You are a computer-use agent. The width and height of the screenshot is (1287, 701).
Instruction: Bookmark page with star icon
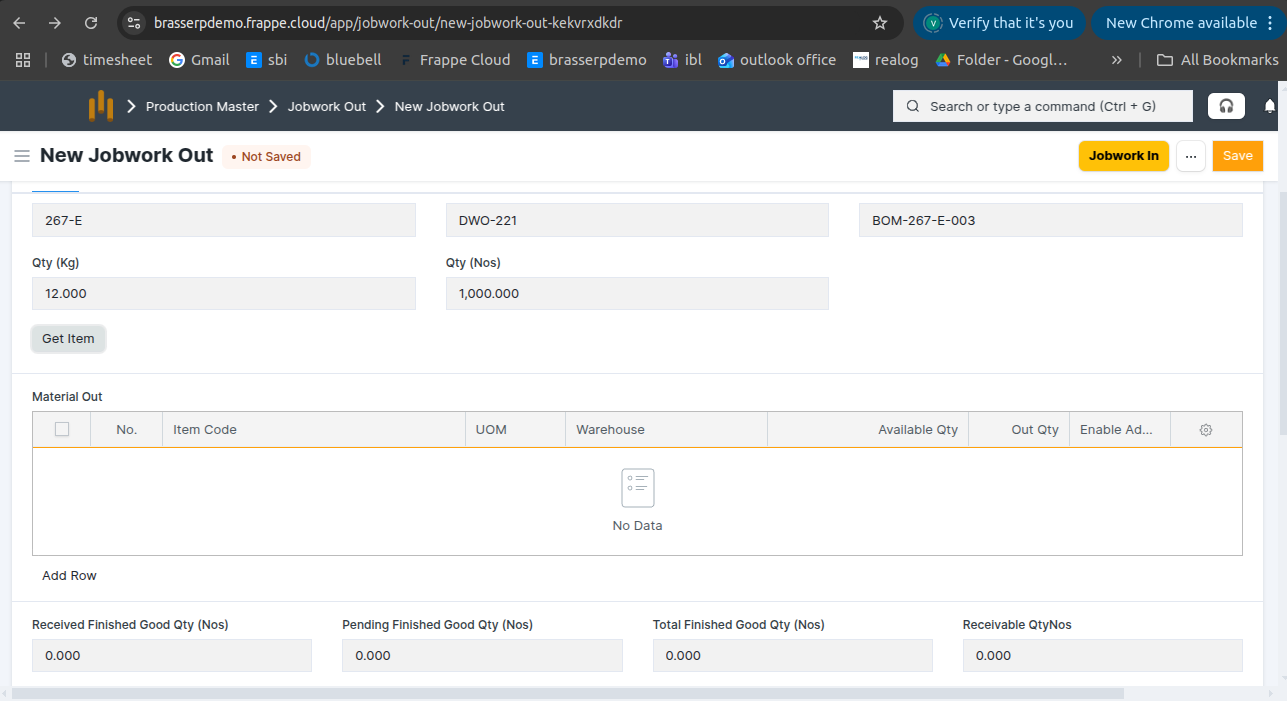coord(880,23)
